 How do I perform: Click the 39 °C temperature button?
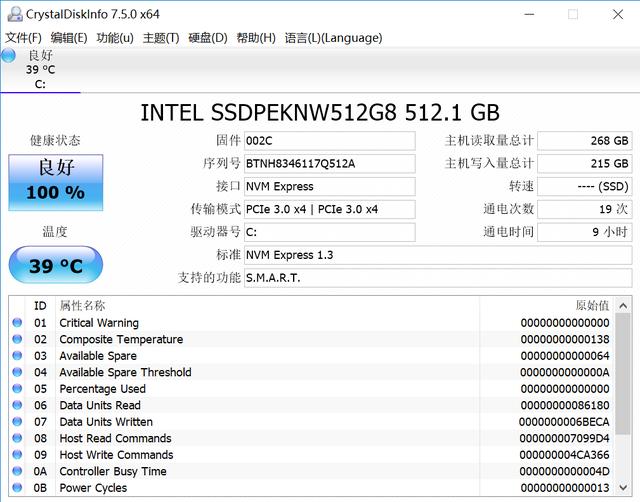pos(56,265)
